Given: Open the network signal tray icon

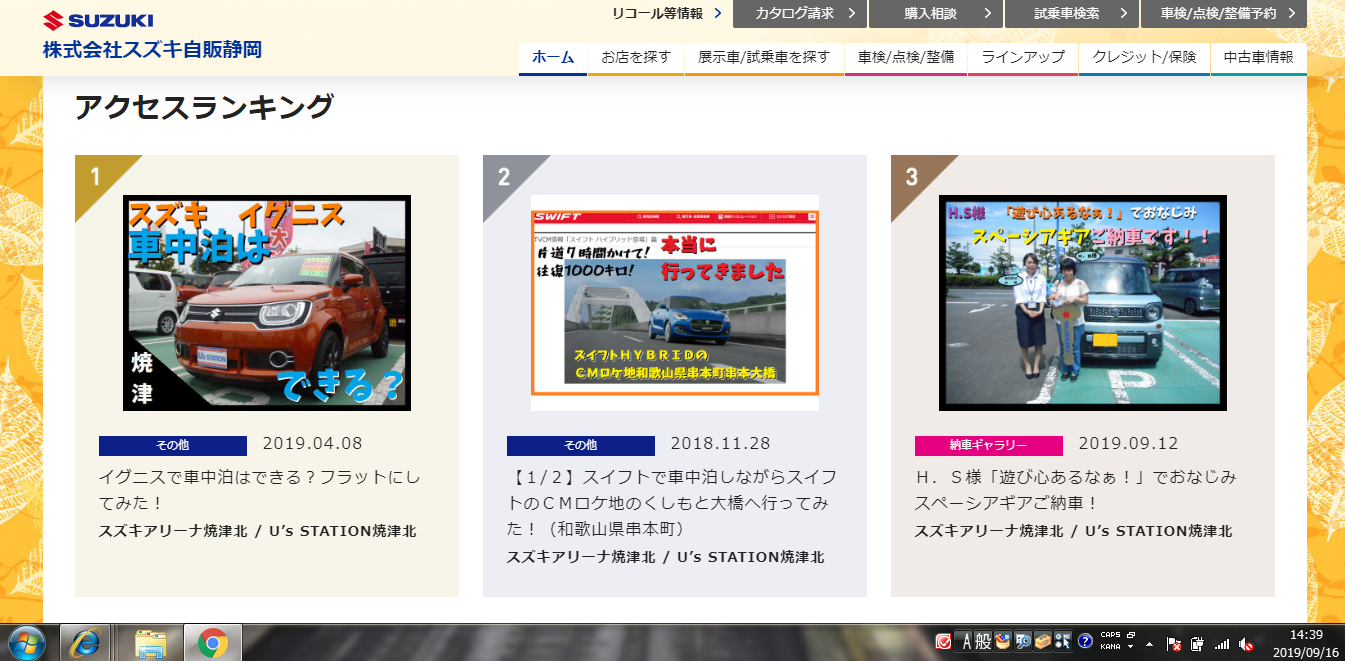Looking at the screenshot, I should pyautogui.click(x=1221, y=643).
